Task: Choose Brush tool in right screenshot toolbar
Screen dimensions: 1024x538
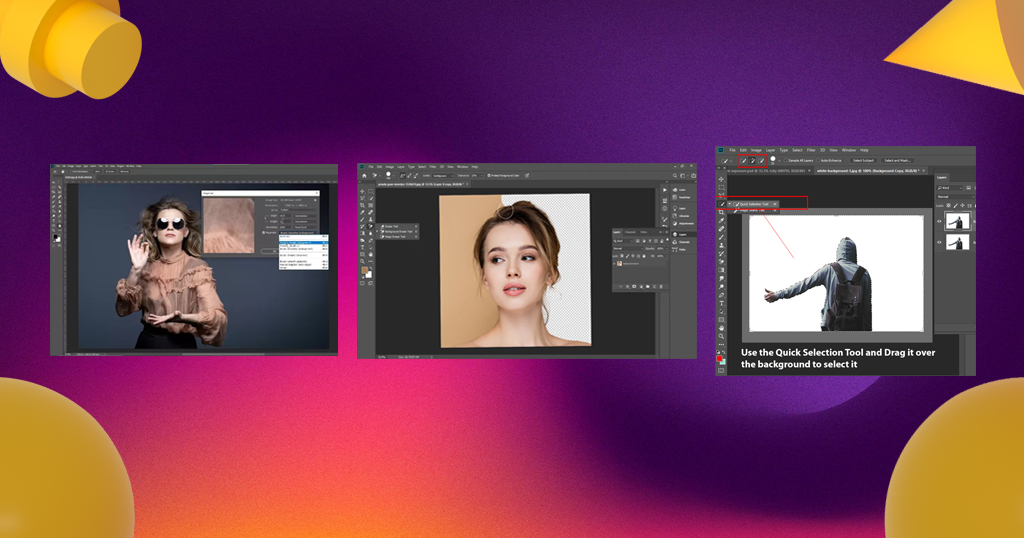Action: tap(722, 237)
